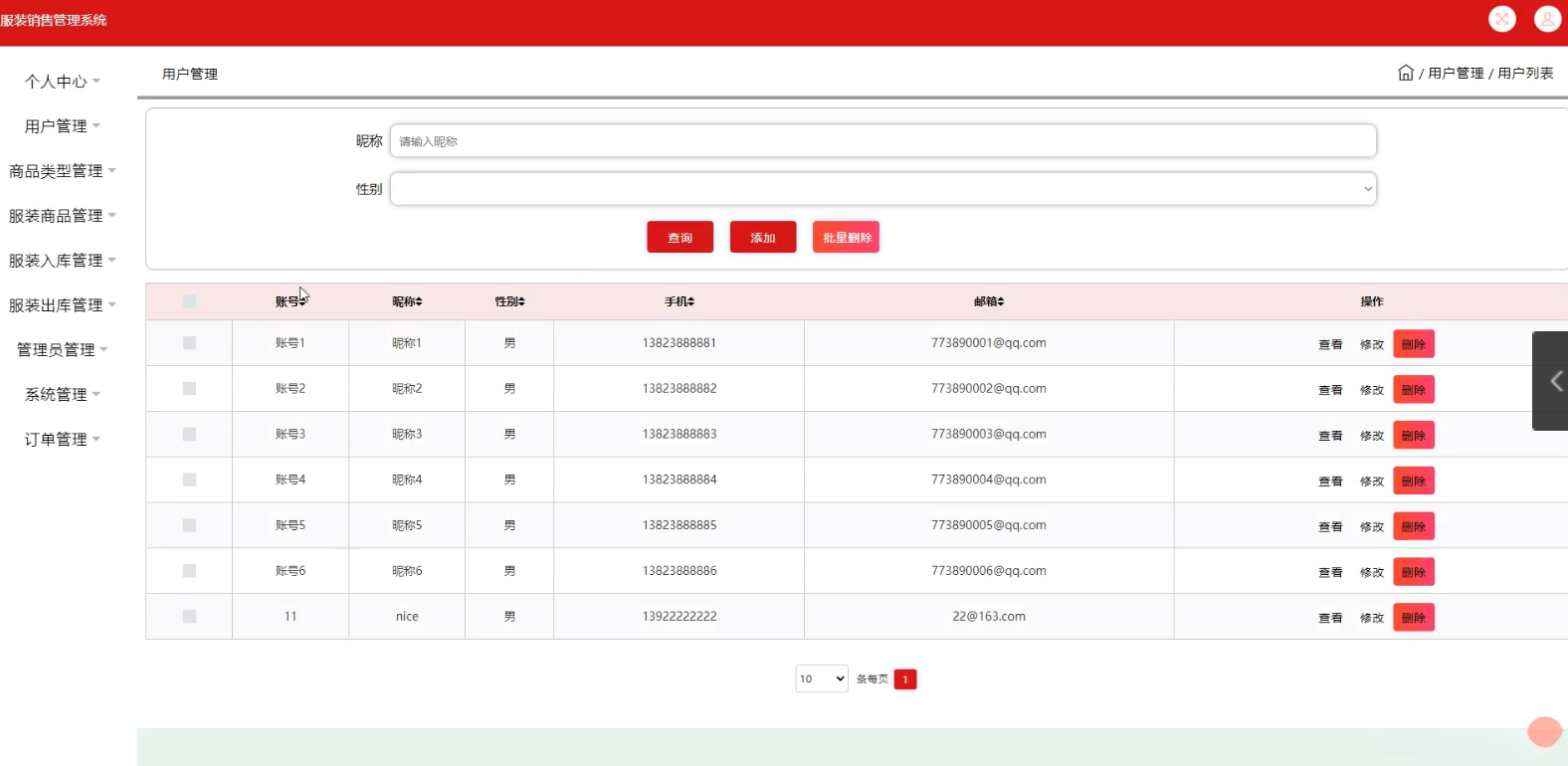The height and width of the screenshot is (766, 1568).
Task: Open the 个人中心 sidebar menu
Action: coord(62,82)
